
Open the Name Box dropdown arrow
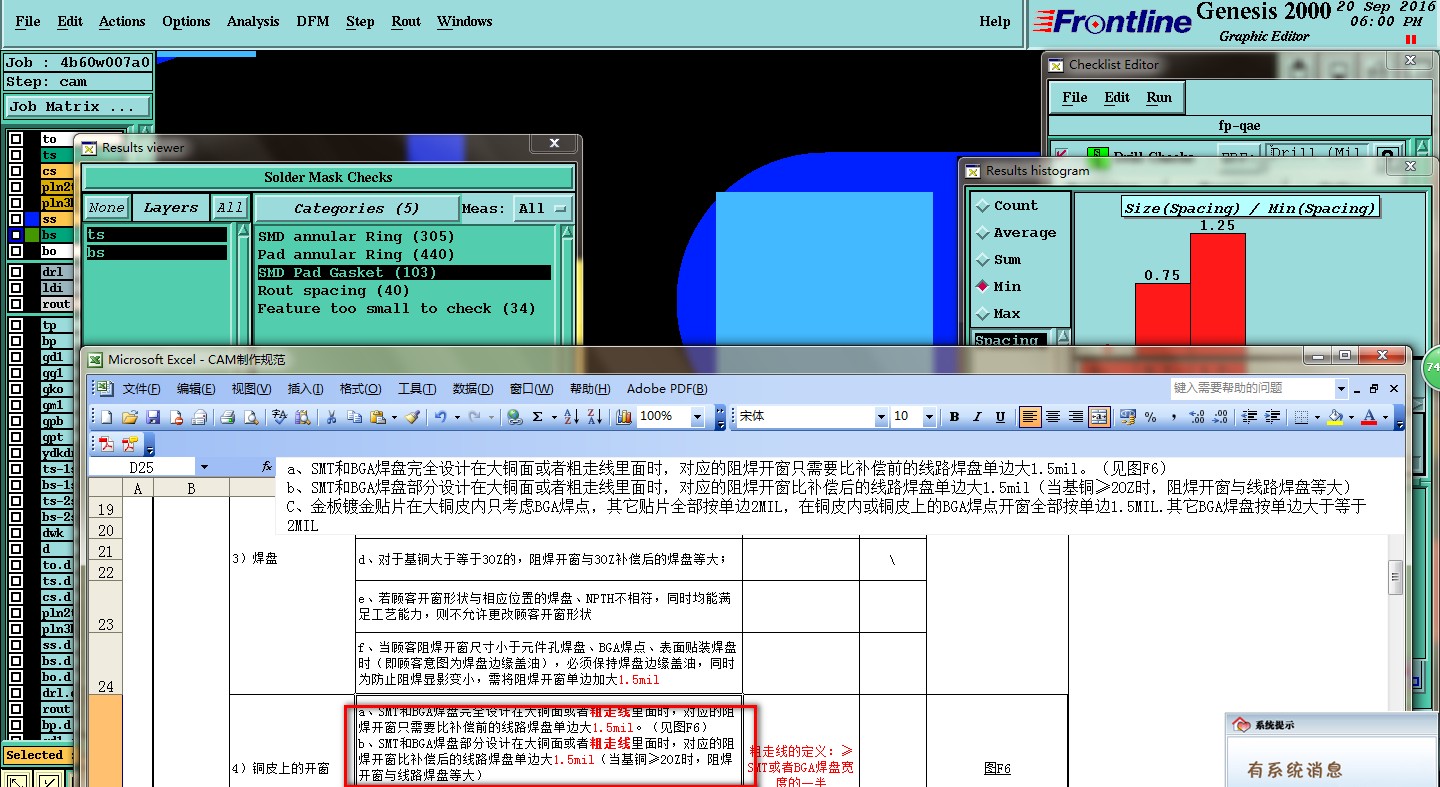(x=204, y=467)
